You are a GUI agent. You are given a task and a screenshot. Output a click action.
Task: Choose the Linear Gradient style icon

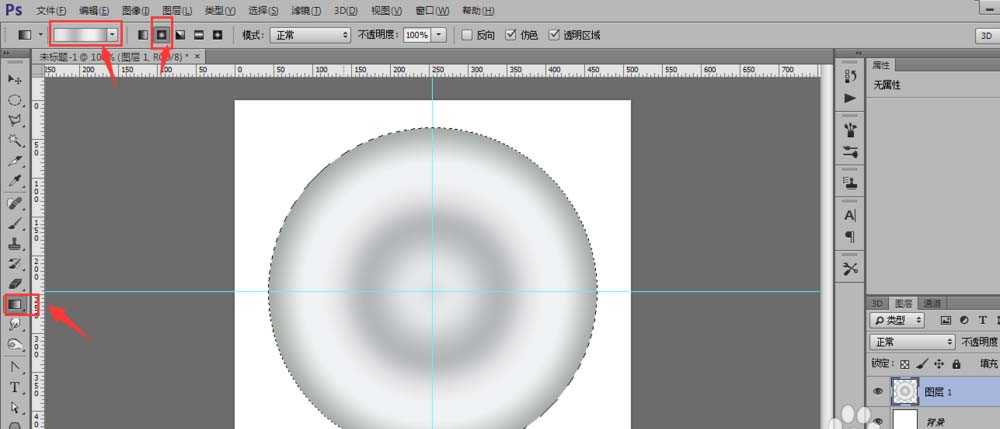pos(142,35)
